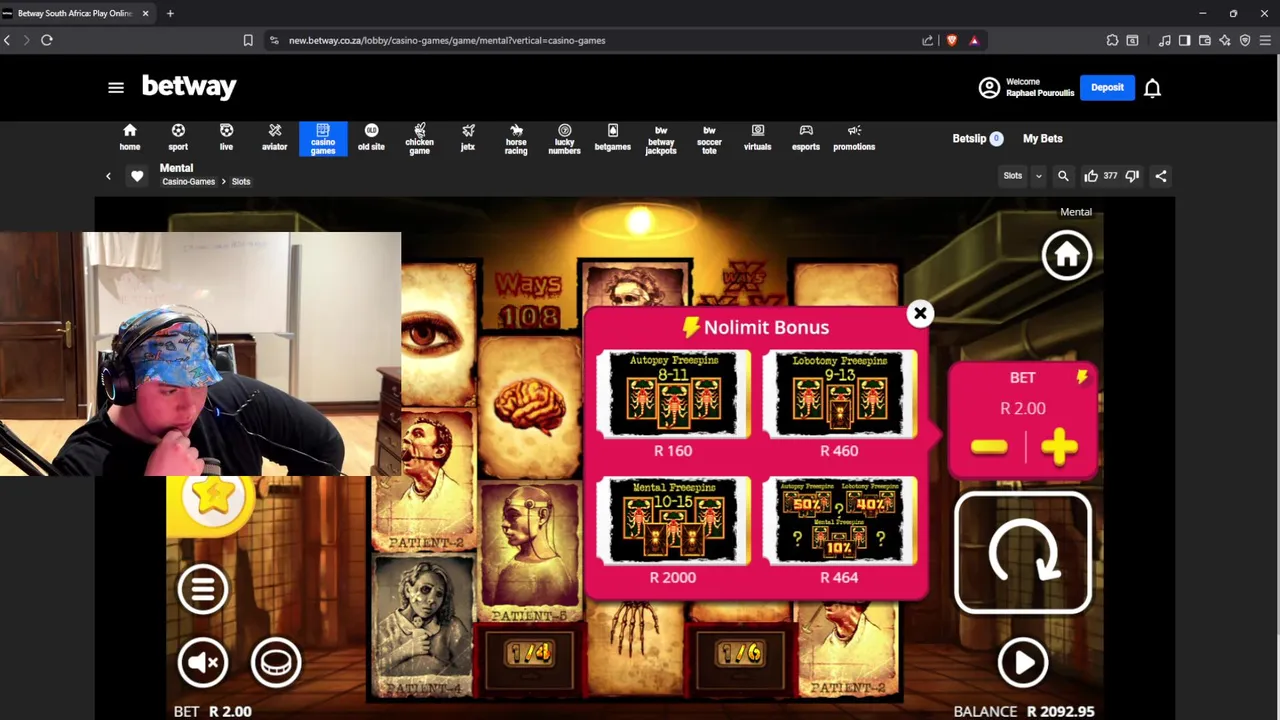This screenshot has width=1280, height=720.
Task: Go to the home section
Action: point(130,138)
